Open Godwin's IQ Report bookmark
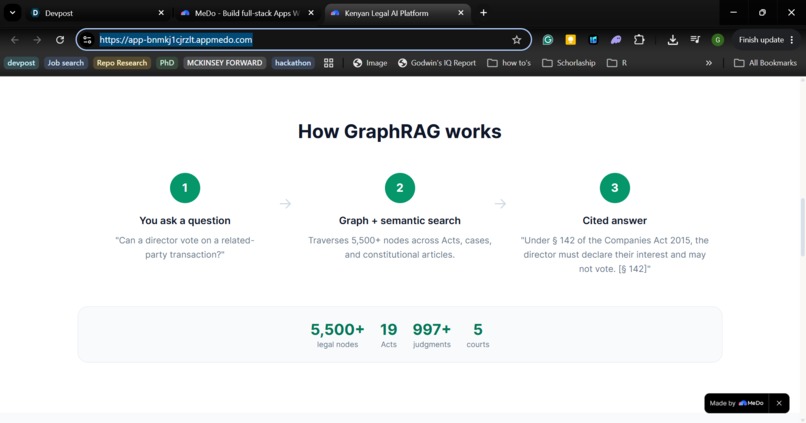This screenshot has width=806, height=423. 436,63
